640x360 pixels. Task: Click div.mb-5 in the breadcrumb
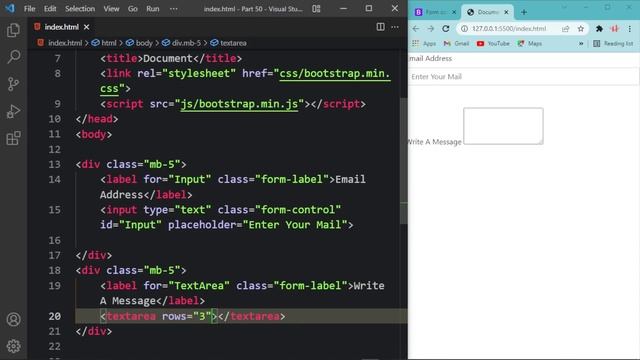186,43
